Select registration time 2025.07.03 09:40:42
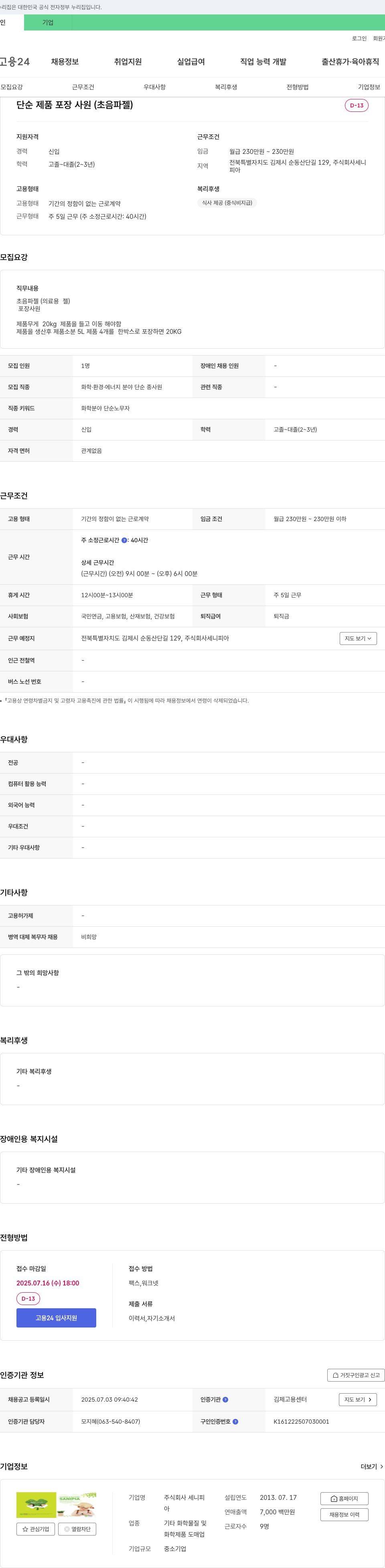The image size is (385, 1568). pos(109,1399)
